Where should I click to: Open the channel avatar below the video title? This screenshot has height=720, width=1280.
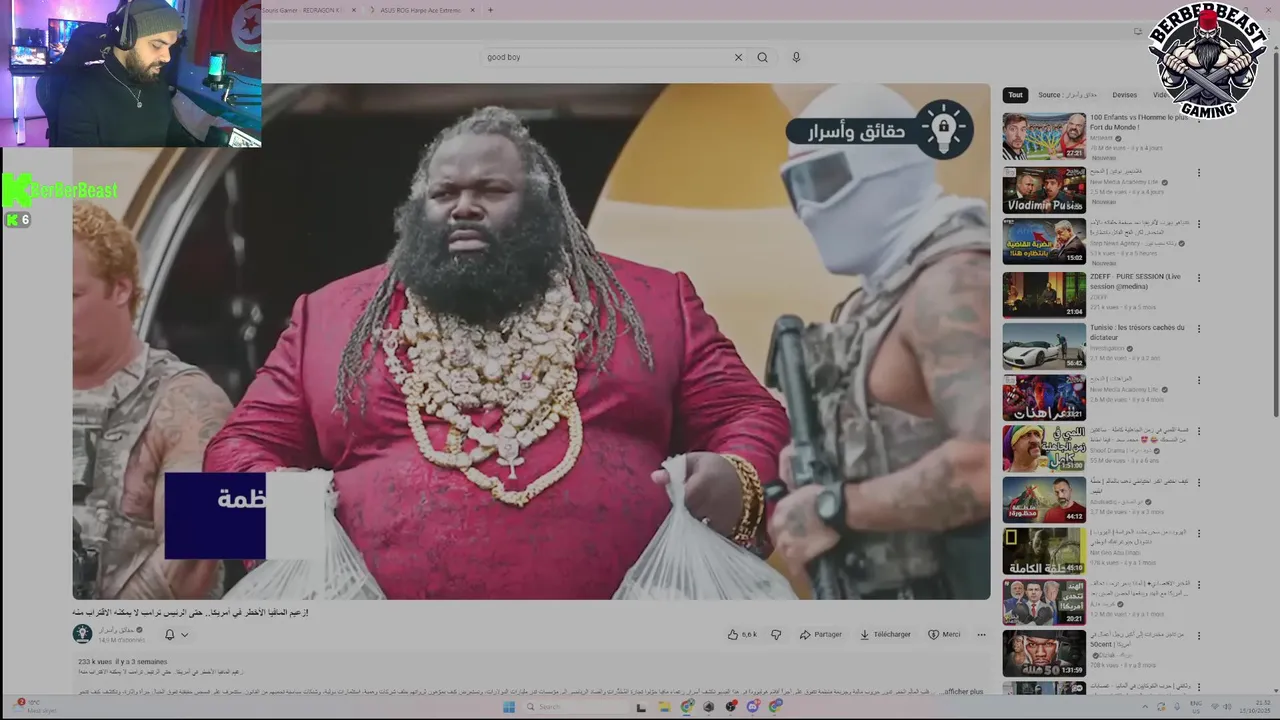(x=82, y=633)
